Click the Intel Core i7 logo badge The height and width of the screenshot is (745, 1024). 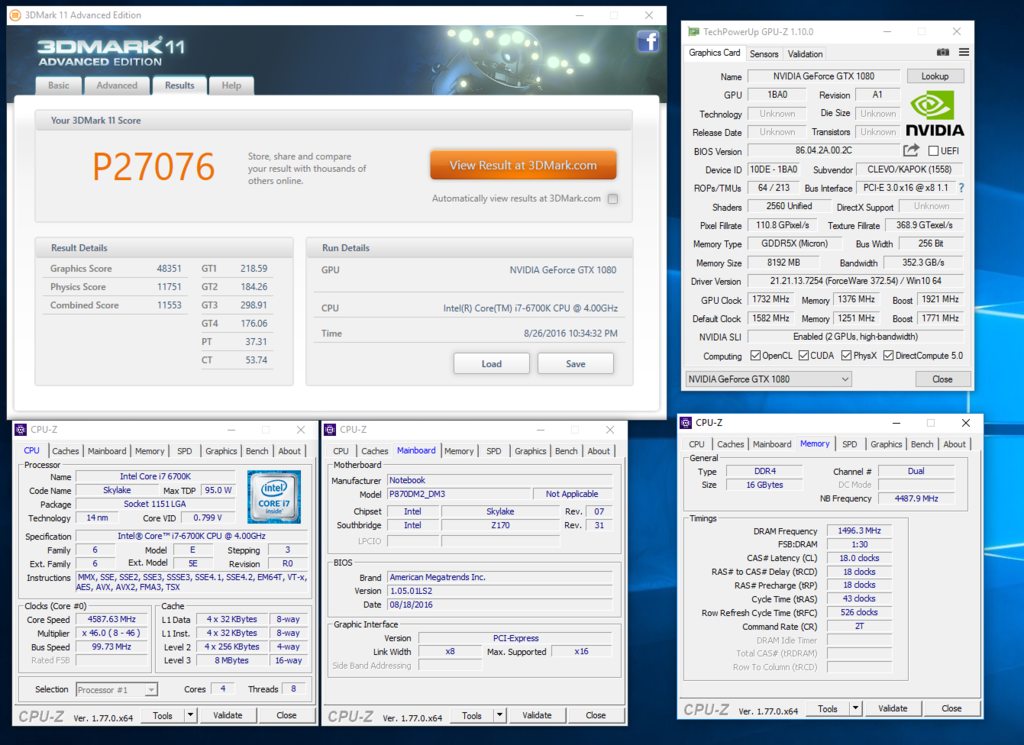point(274,496)
